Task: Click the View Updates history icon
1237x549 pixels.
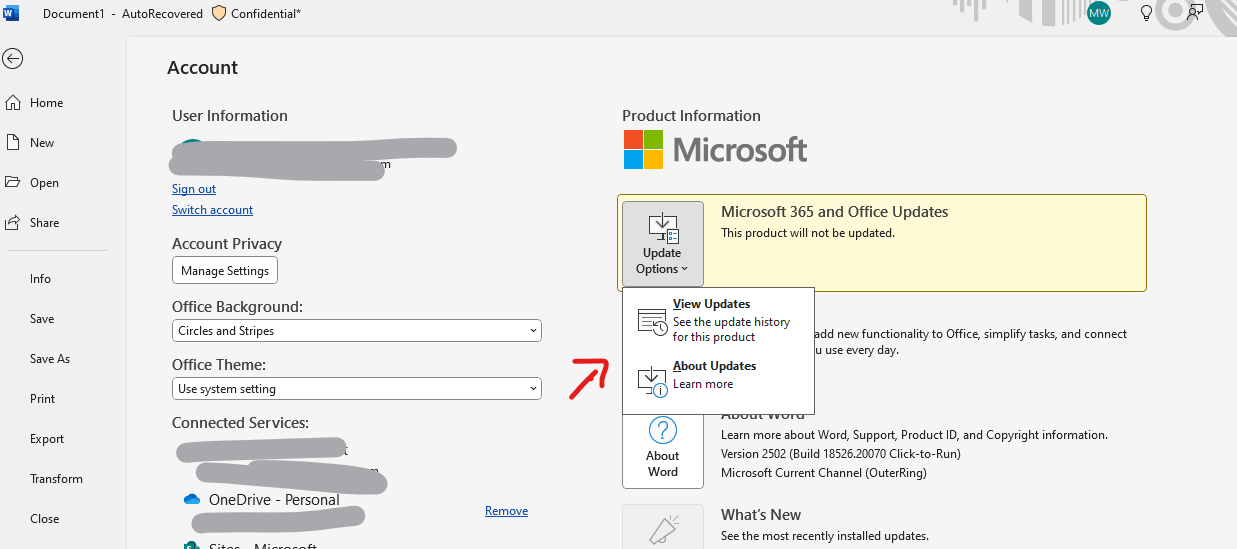Action: [x=652, y=322]
